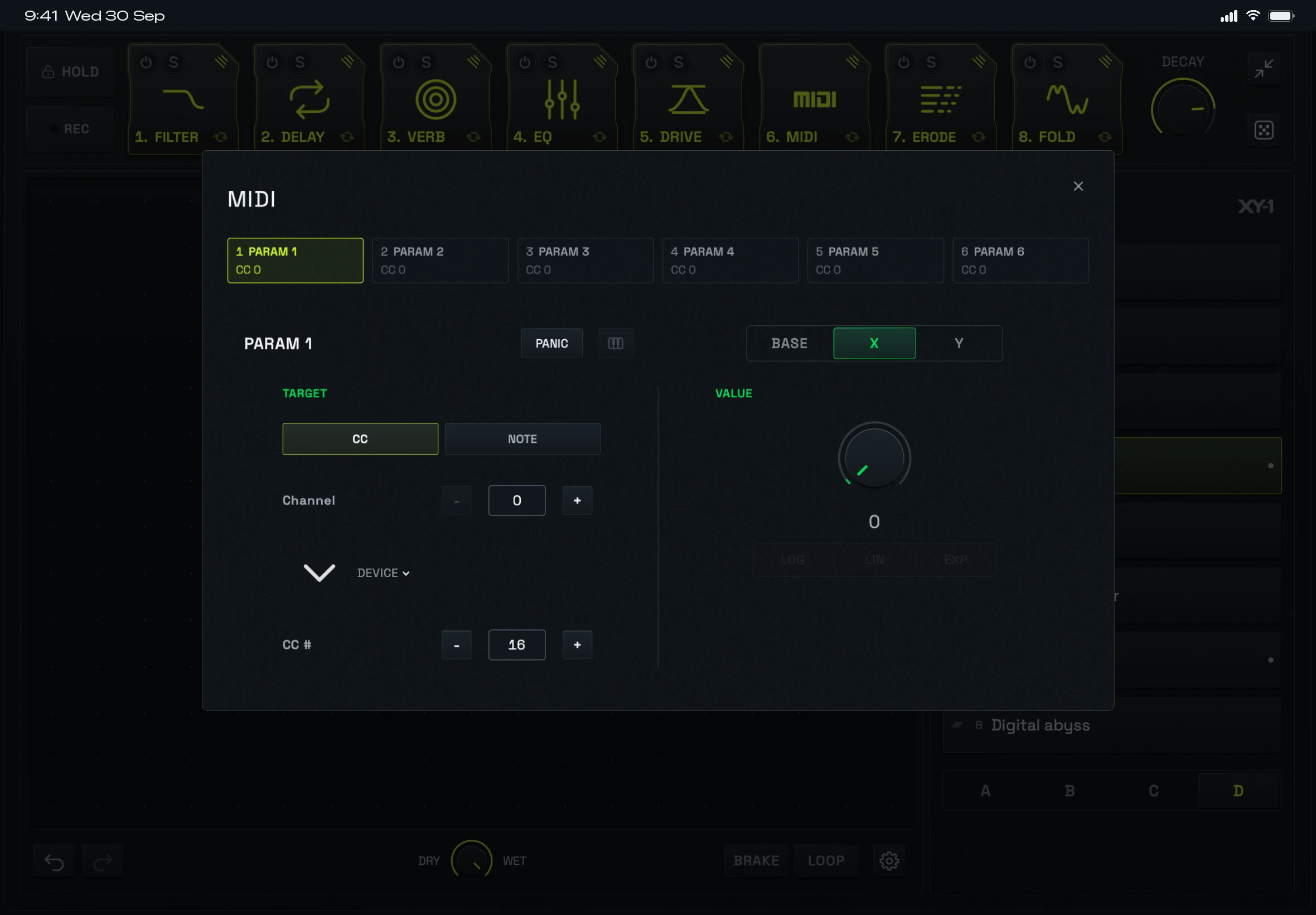Open the settings gear beside LOOP
This screenshot has width=1316, height=915.
pos(889,860)
